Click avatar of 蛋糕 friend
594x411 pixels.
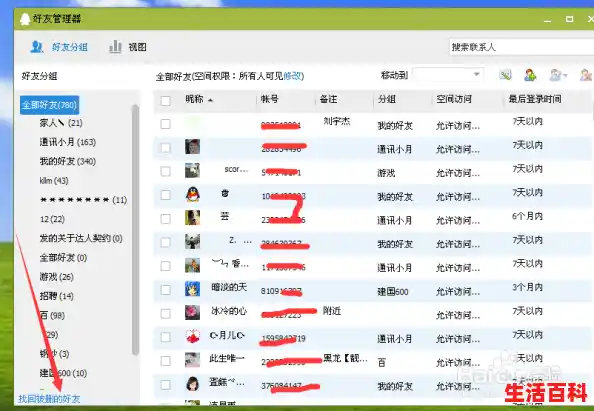tap(192, 384)
